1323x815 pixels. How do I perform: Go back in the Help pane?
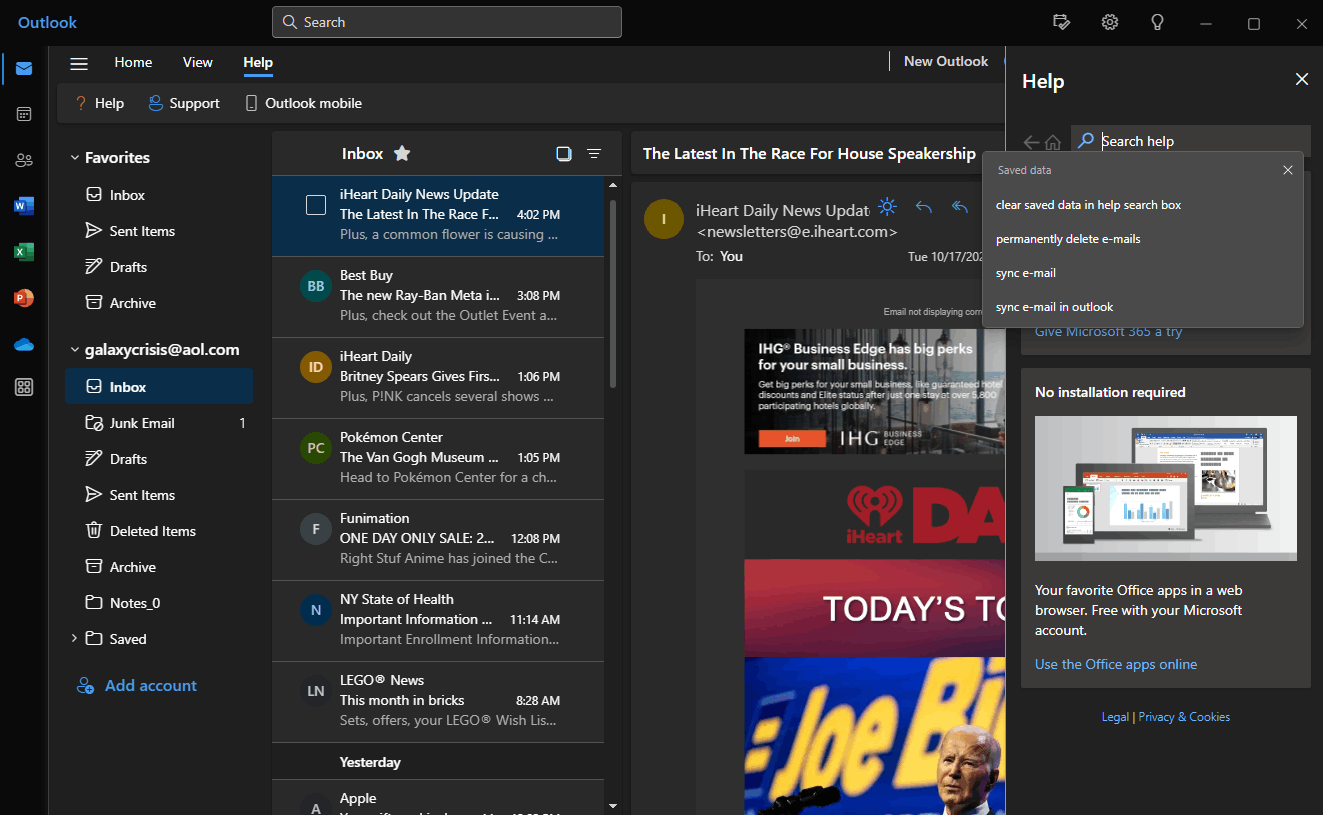click(x=1031, y=142)
